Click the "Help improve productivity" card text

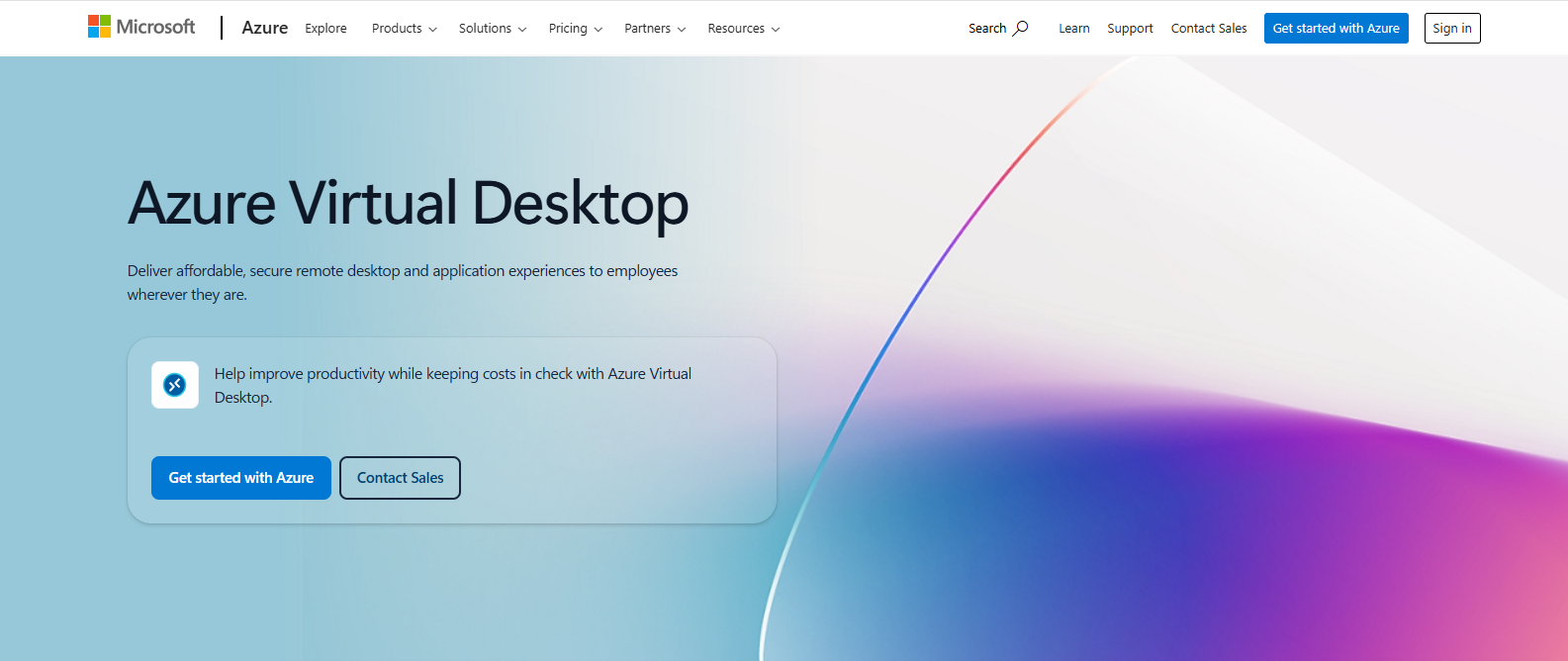(x=453, y=385)
